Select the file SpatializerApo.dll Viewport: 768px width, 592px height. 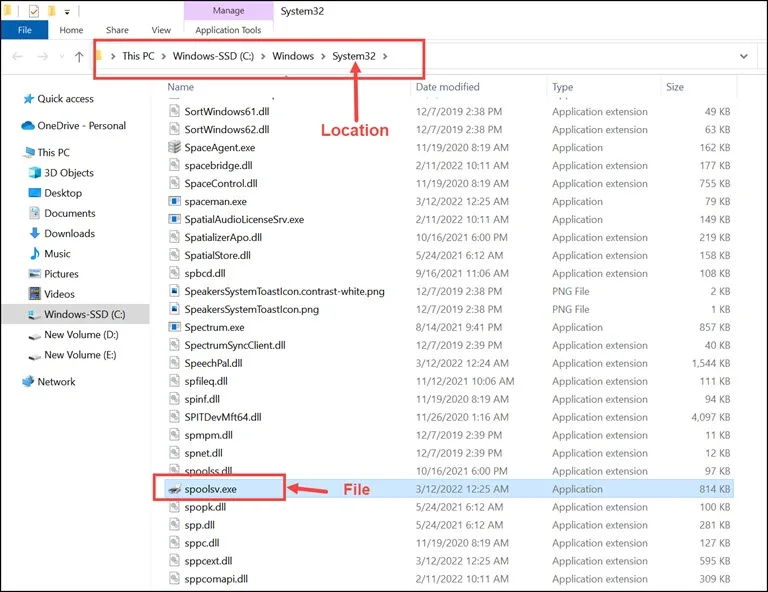(223, 237)
